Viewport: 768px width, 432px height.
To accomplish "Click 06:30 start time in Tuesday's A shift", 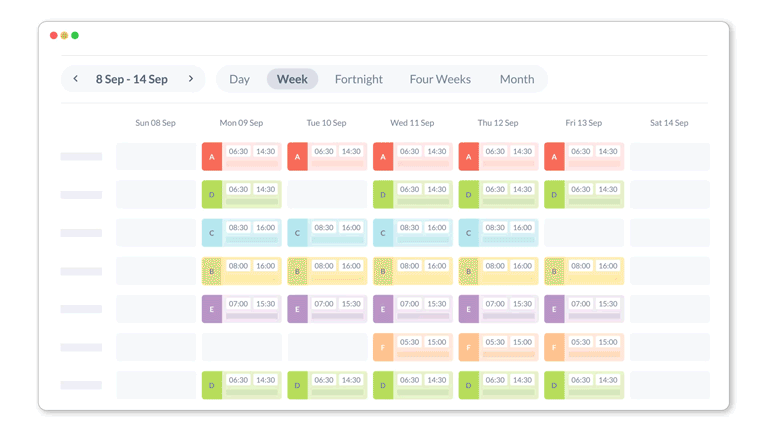I will pyautogui.click(x=324, y=152).
